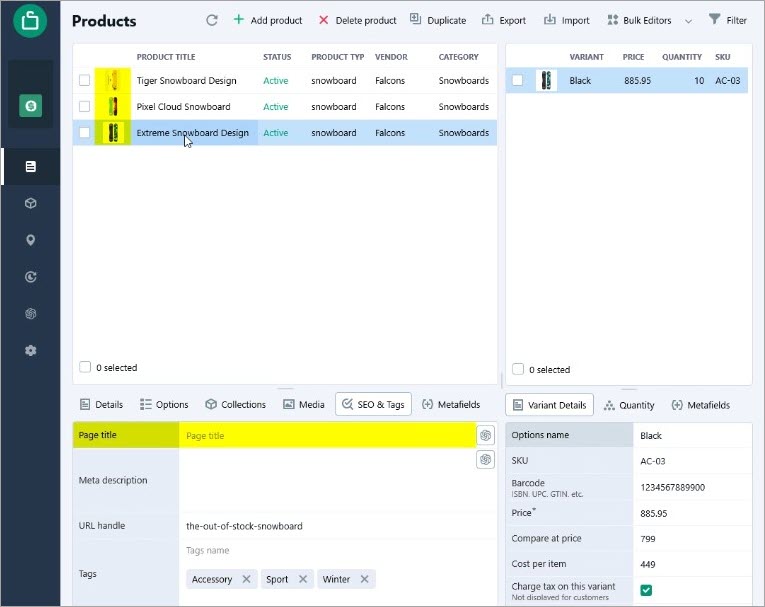This screenshot has width=765, height=607.
Task: Expand the Bulk Editors dropdown arrow
Action: pos(688,21)
